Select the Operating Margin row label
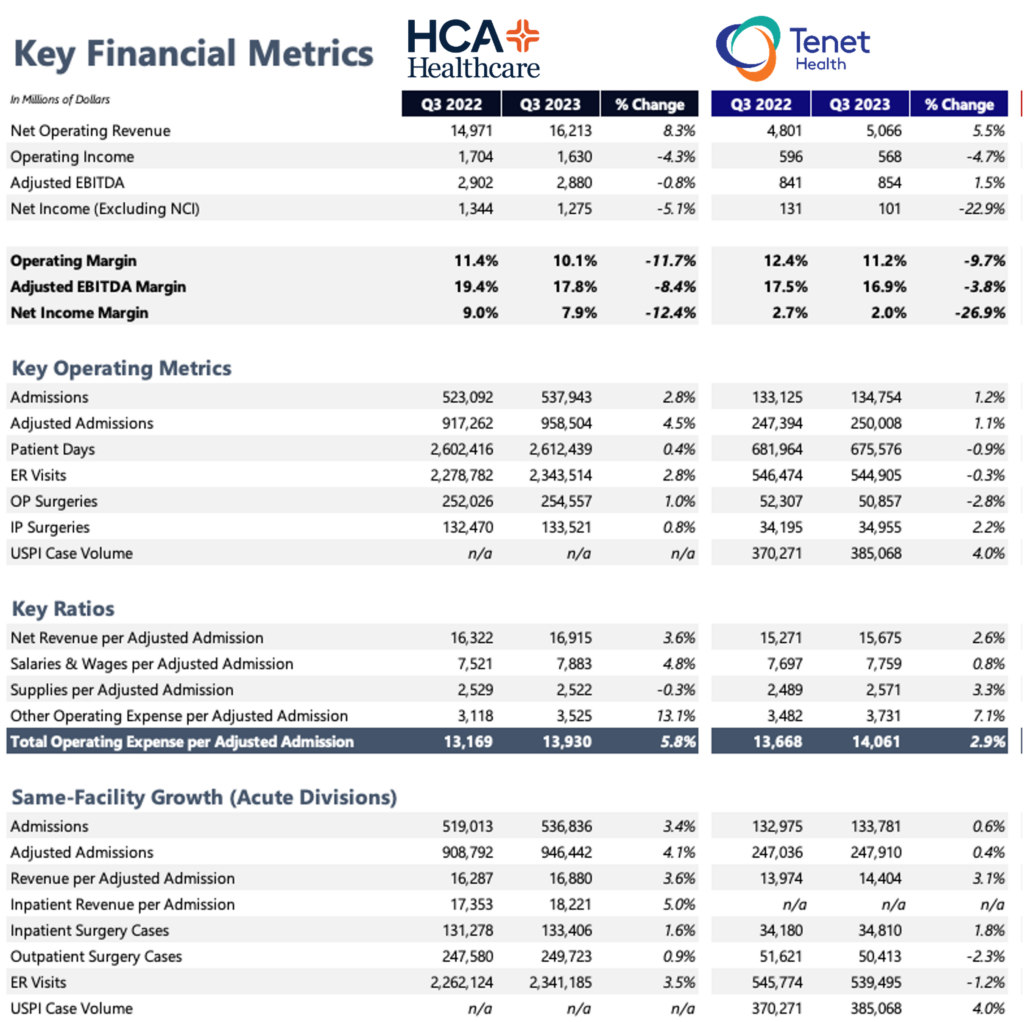This screenshot has height=1022, width=1024. (73, 261)
